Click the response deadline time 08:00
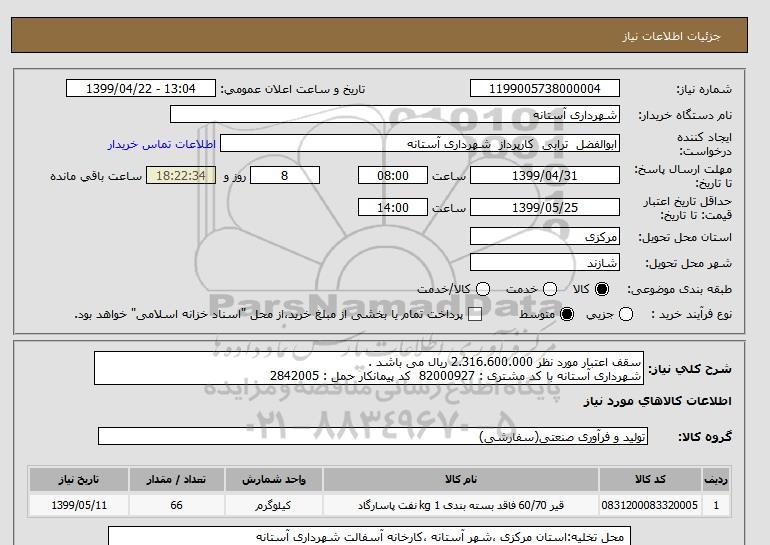 tap(393, 175)
